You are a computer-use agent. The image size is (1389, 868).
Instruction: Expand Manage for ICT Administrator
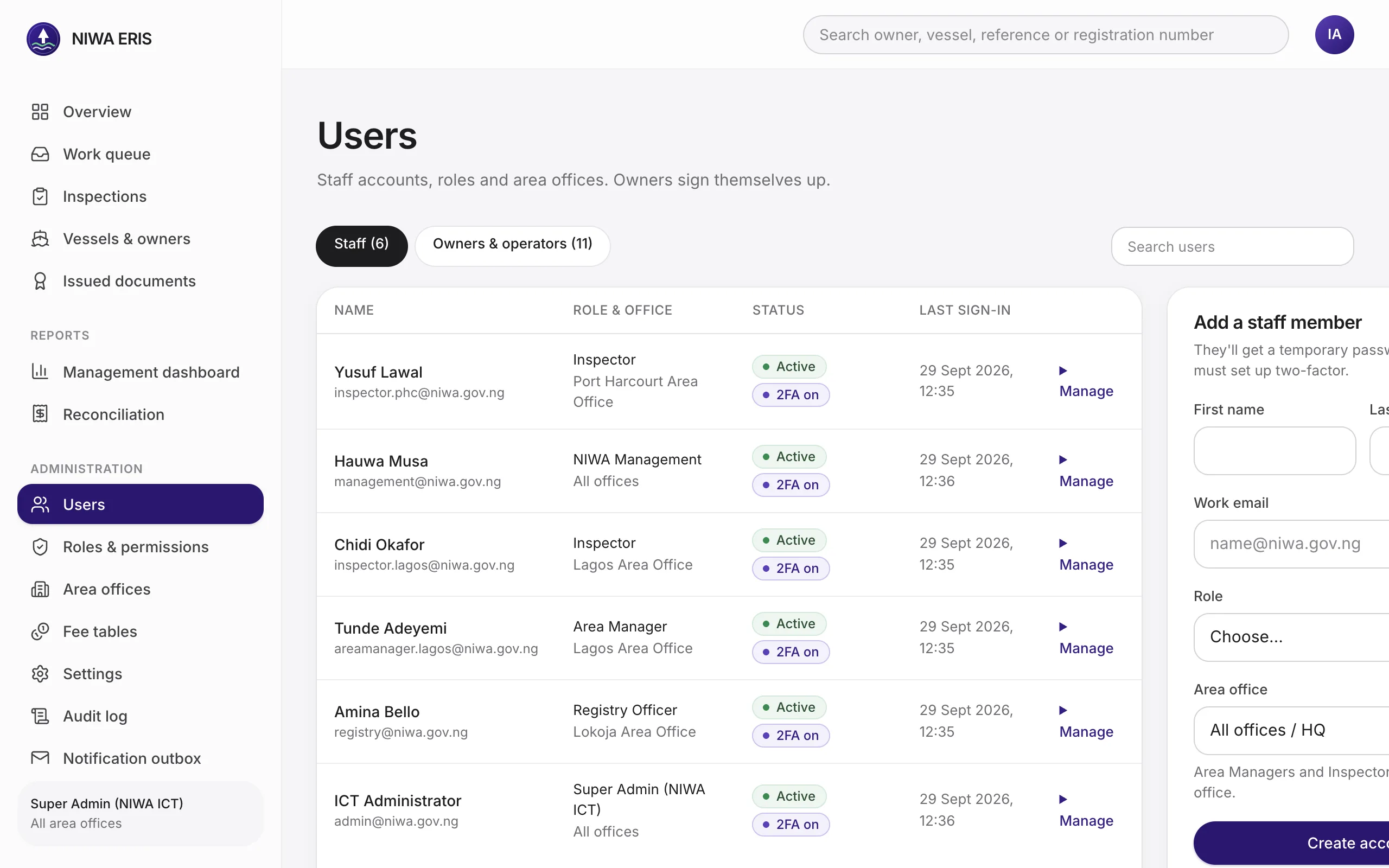pos(1086,810)
